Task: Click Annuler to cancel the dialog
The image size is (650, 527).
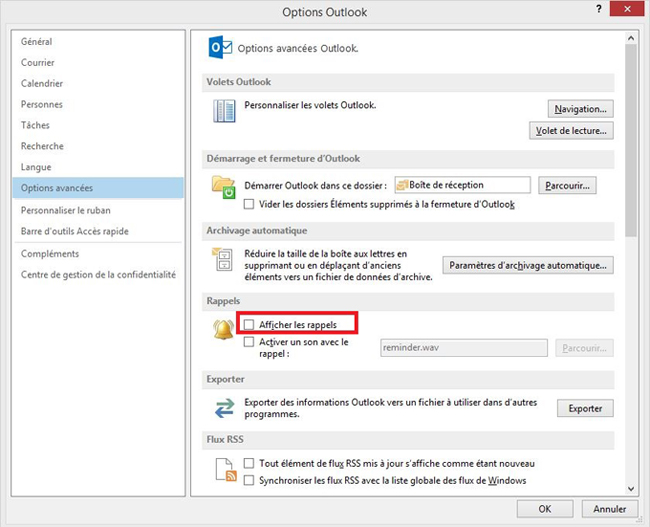Action: click(x=609, y=509)
